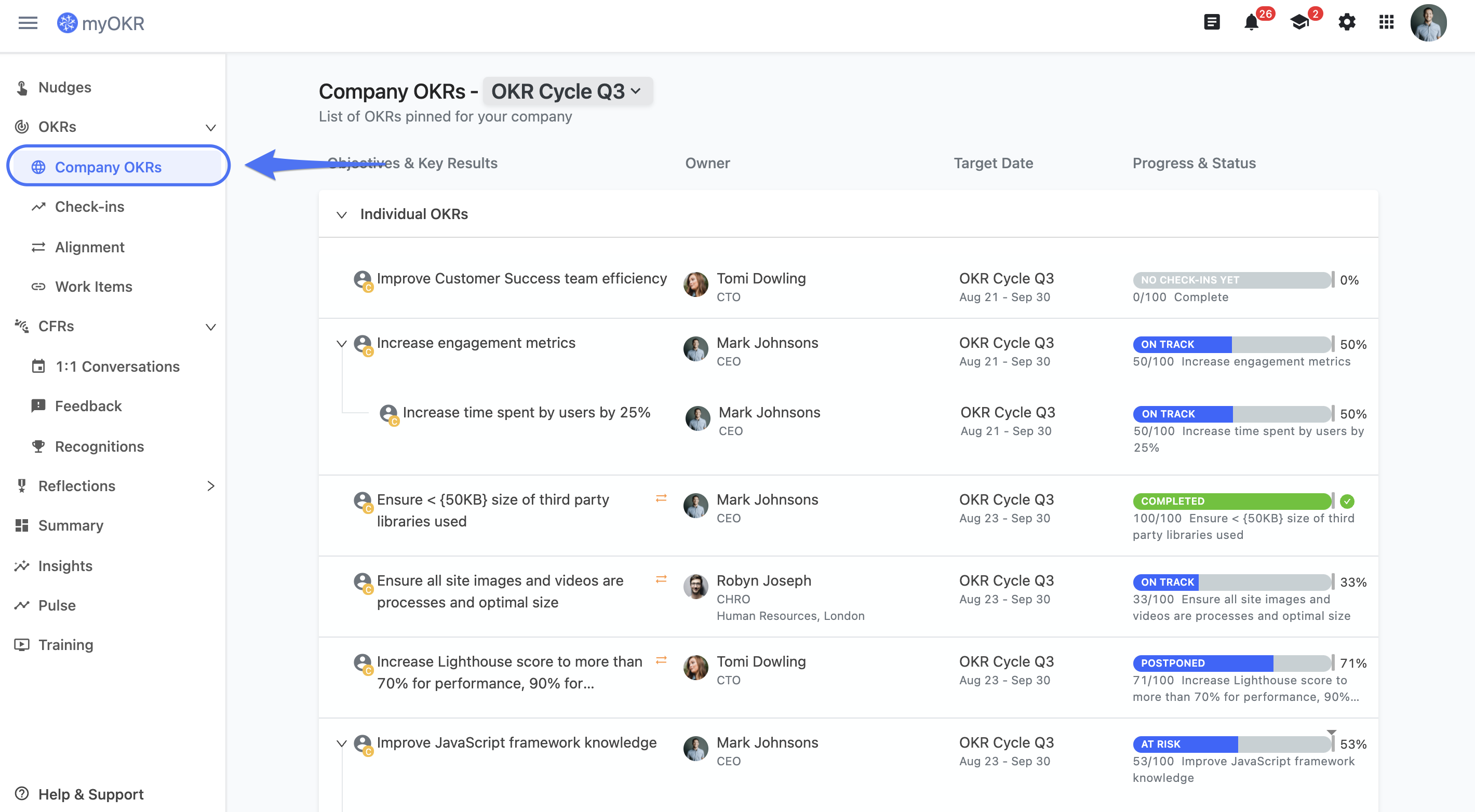Open the notifications bell icon
Screen dimensions: 1475x812
(1251, 23)
